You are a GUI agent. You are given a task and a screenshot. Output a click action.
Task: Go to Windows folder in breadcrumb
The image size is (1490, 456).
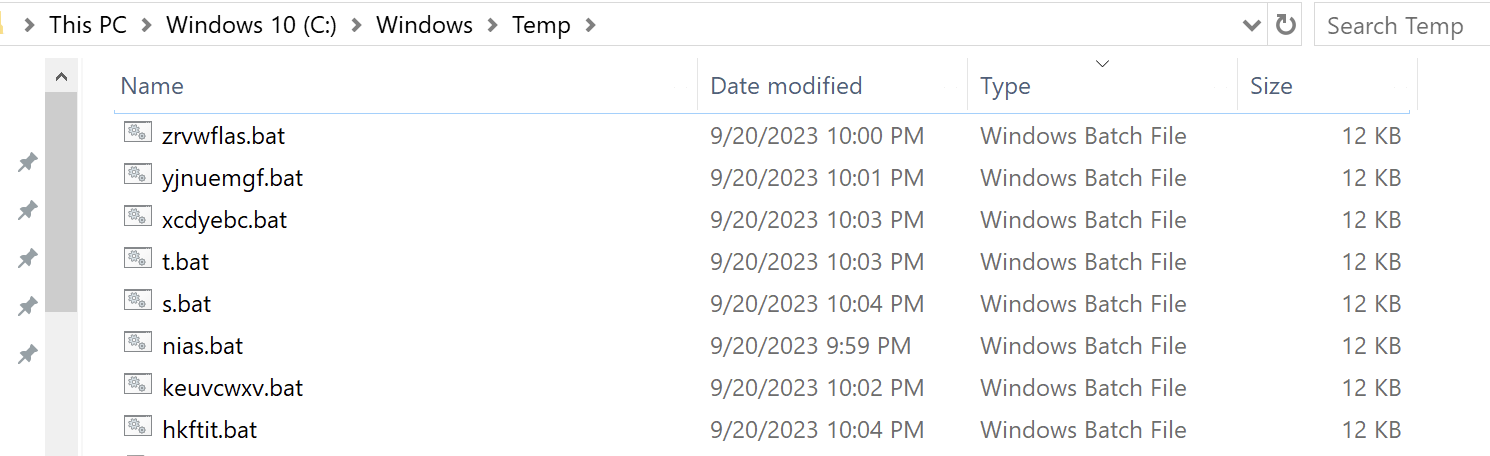(x=424, y=25)
